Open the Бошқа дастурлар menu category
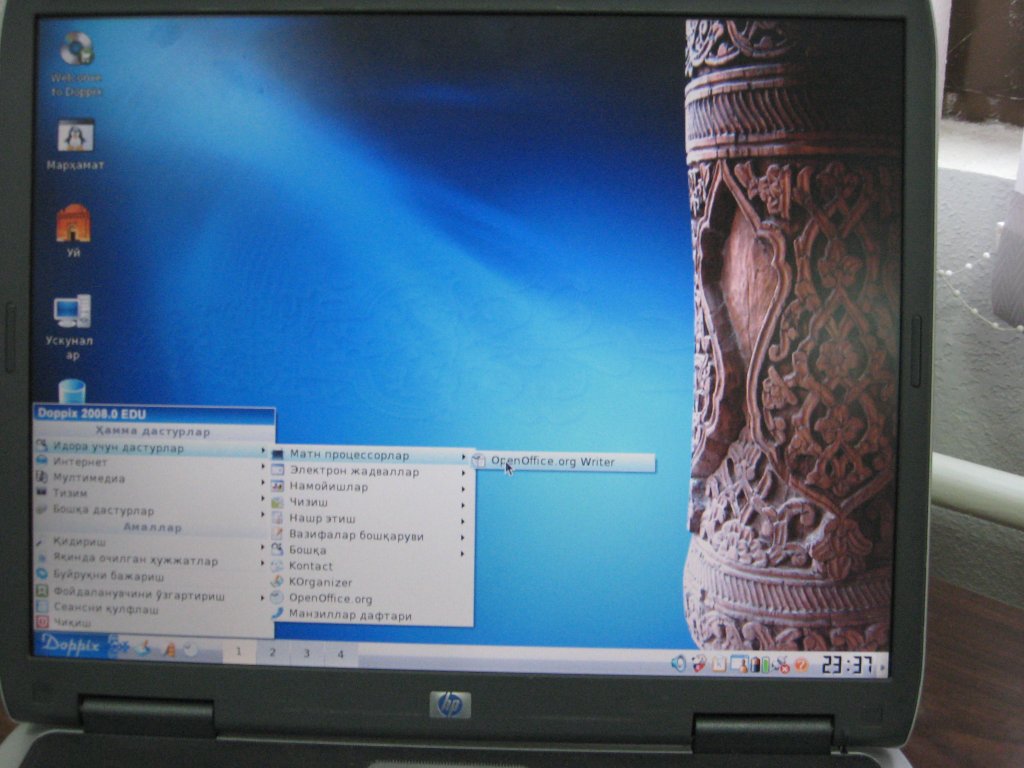Screen dimensions: 1024x768 151,510
